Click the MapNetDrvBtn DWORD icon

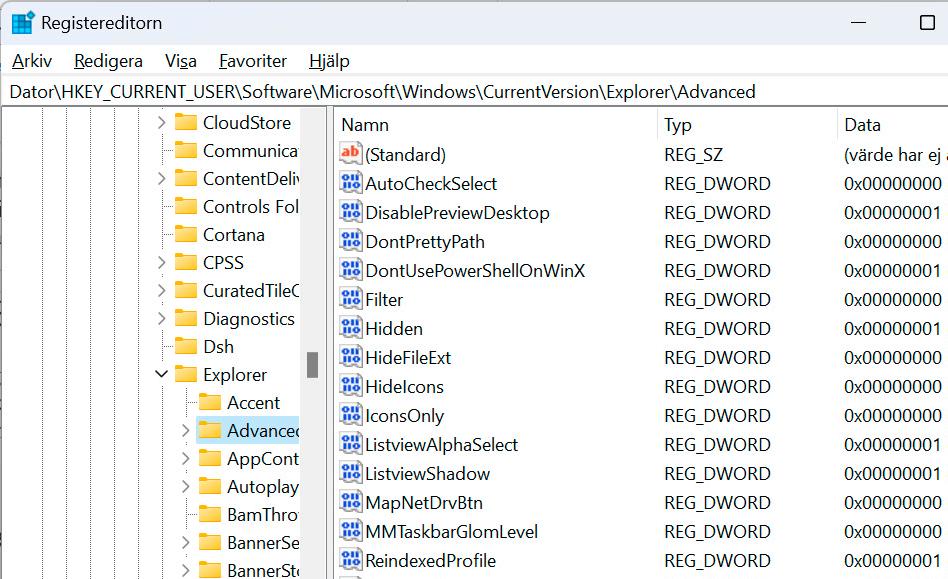(351, 502)
